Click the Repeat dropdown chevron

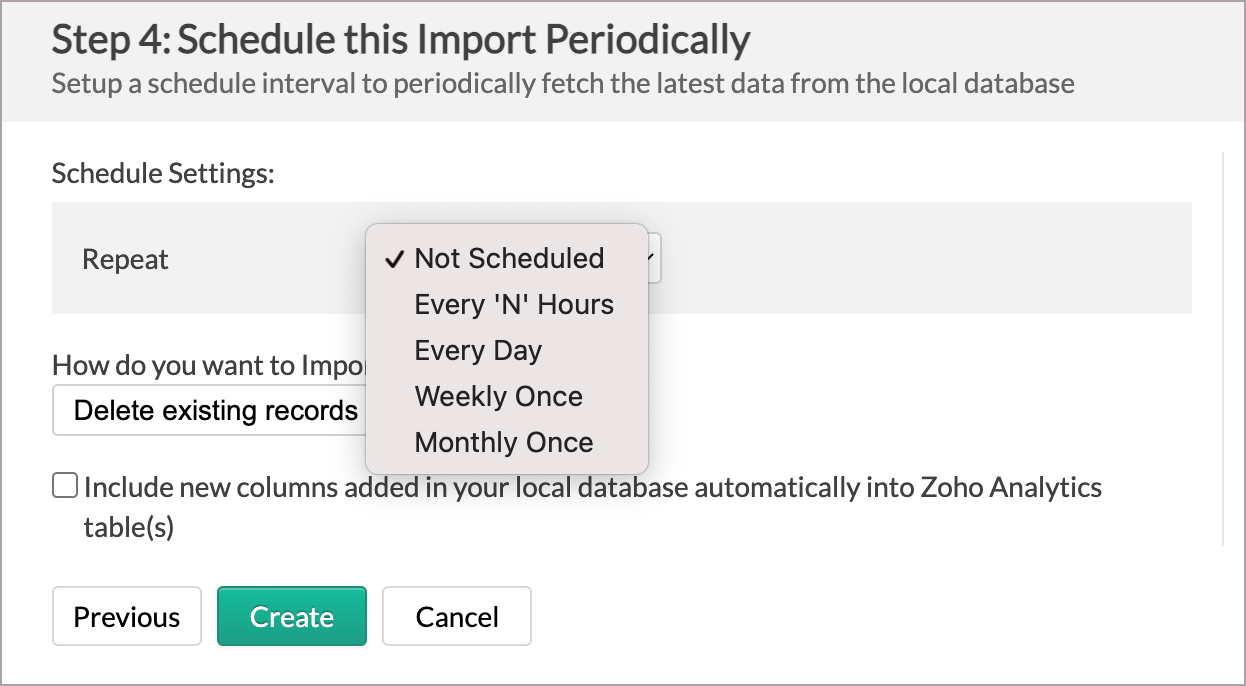pyautogui.click(x=651, y=258)
